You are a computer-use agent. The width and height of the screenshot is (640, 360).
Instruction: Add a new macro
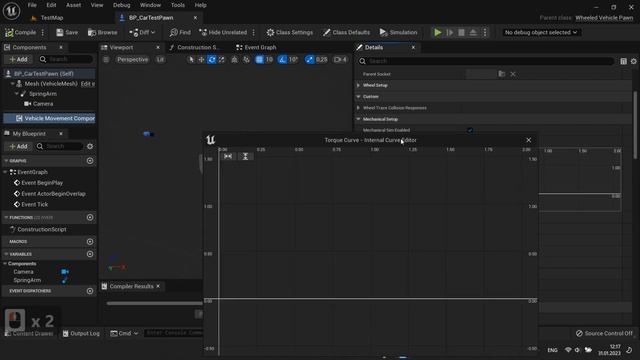(x=90, y=242)
